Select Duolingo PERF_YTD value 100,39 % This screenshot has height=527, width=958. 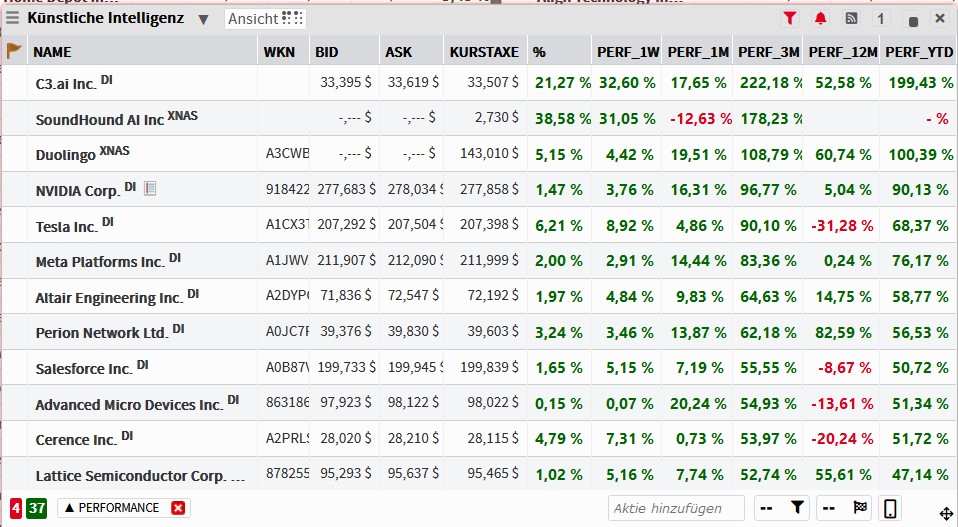tap(921, 154)
